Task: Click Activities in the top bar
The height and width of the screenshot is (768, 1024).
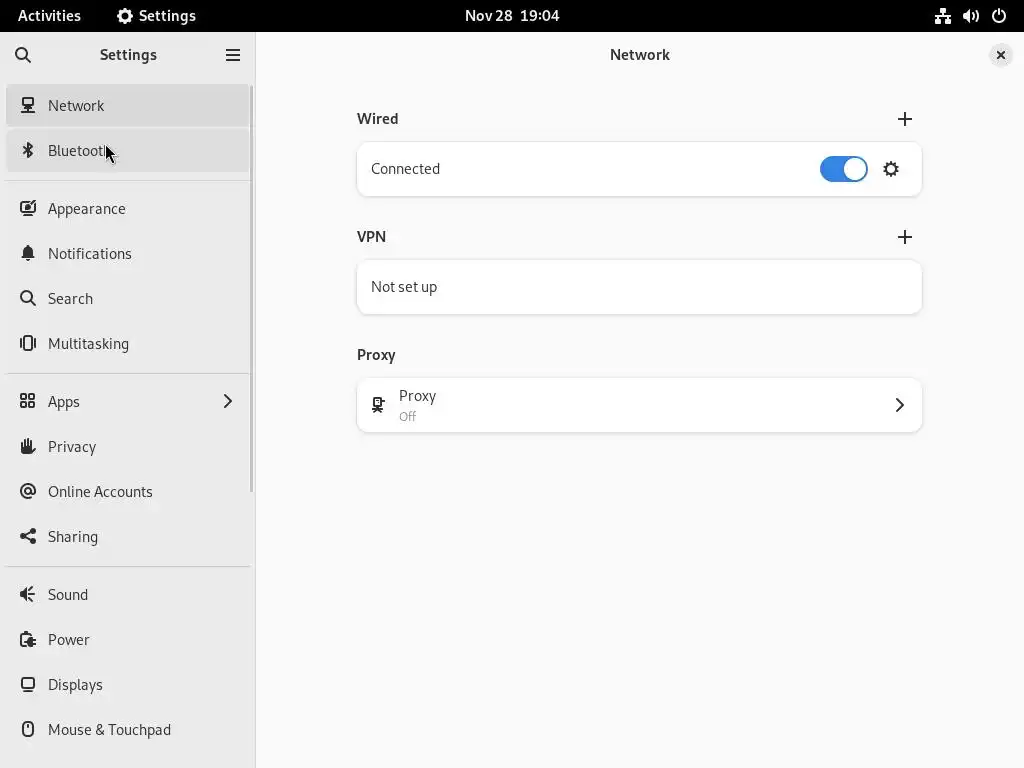Action: click(x=49, y=16)
